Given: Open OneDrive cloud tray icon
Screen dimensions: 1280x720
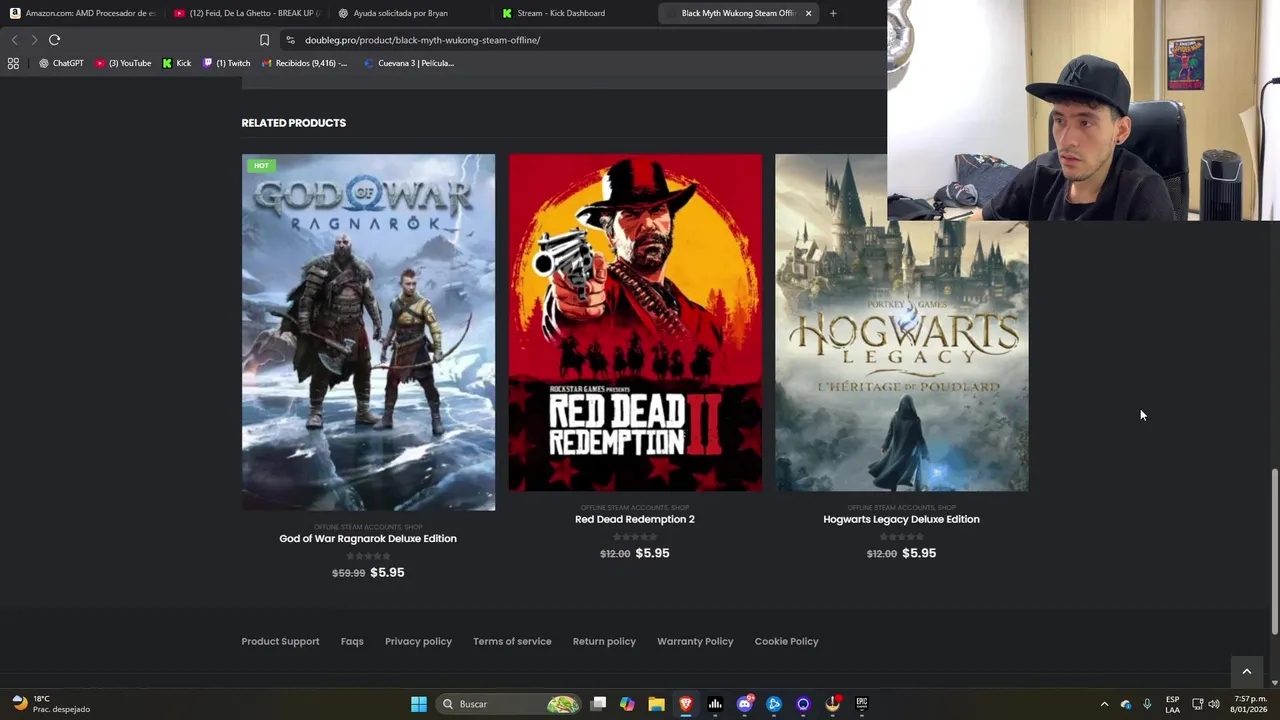Looking at the screenshot, I should point(1126,704).
